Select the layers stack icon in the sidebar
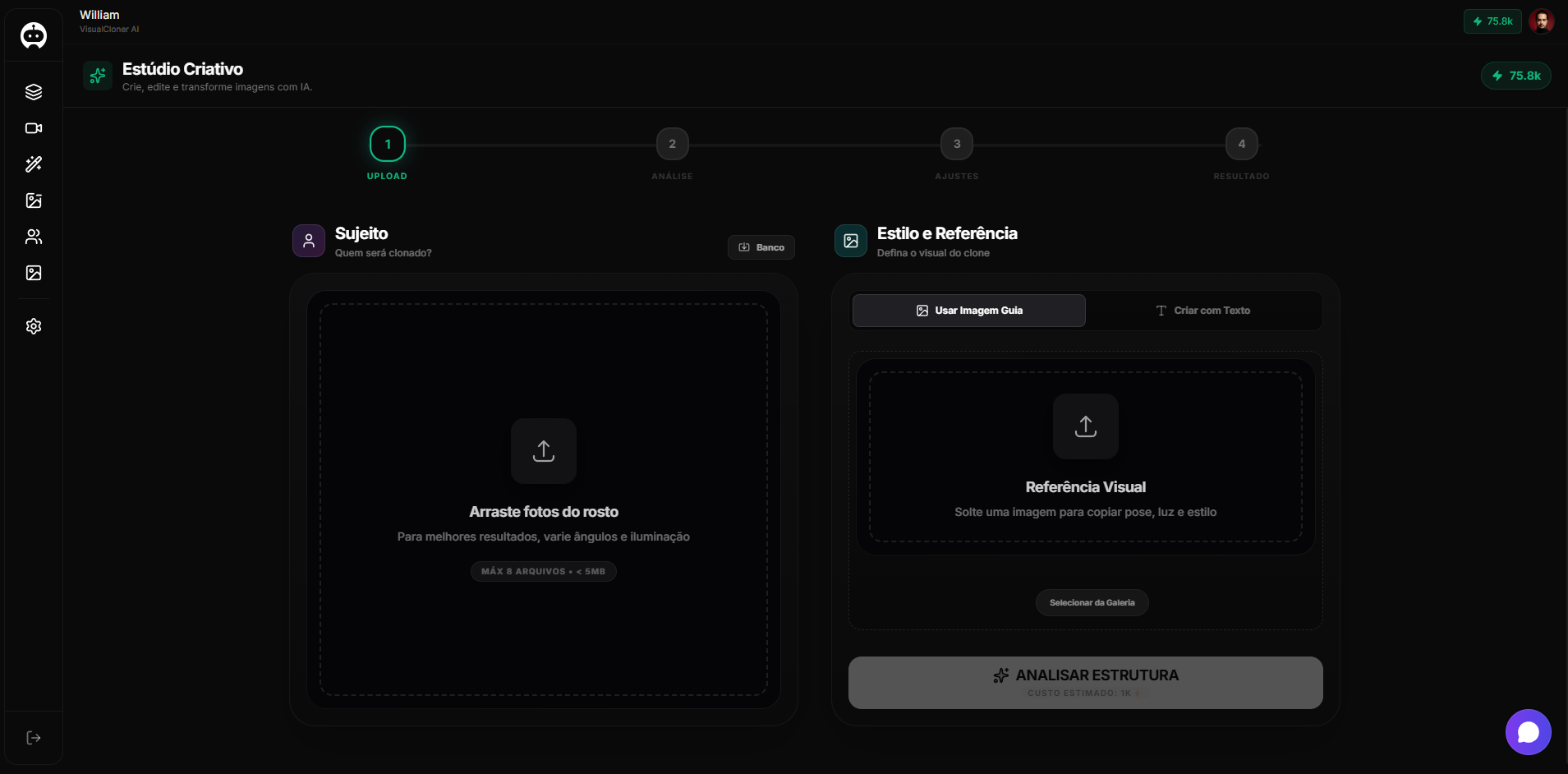Viewport: 1568px width, 774px height. pyautogui.click(x=33, y=91)
